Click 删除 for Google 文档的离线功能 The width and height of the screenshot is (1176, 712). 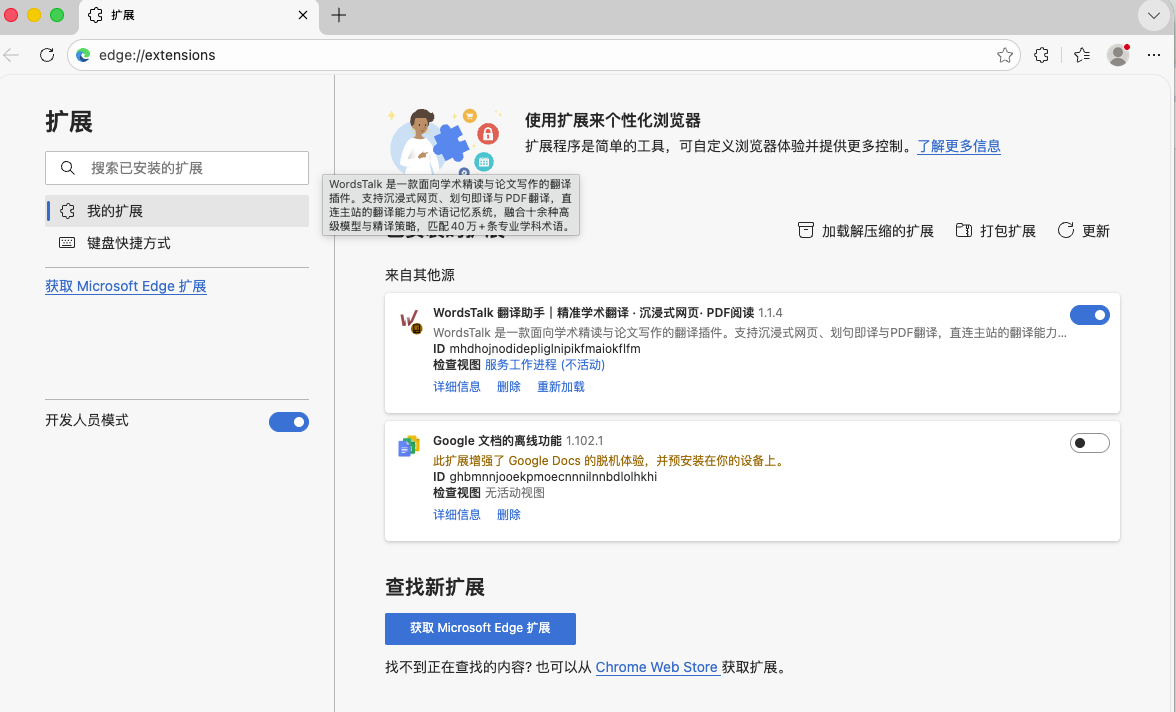coord(508,515)
